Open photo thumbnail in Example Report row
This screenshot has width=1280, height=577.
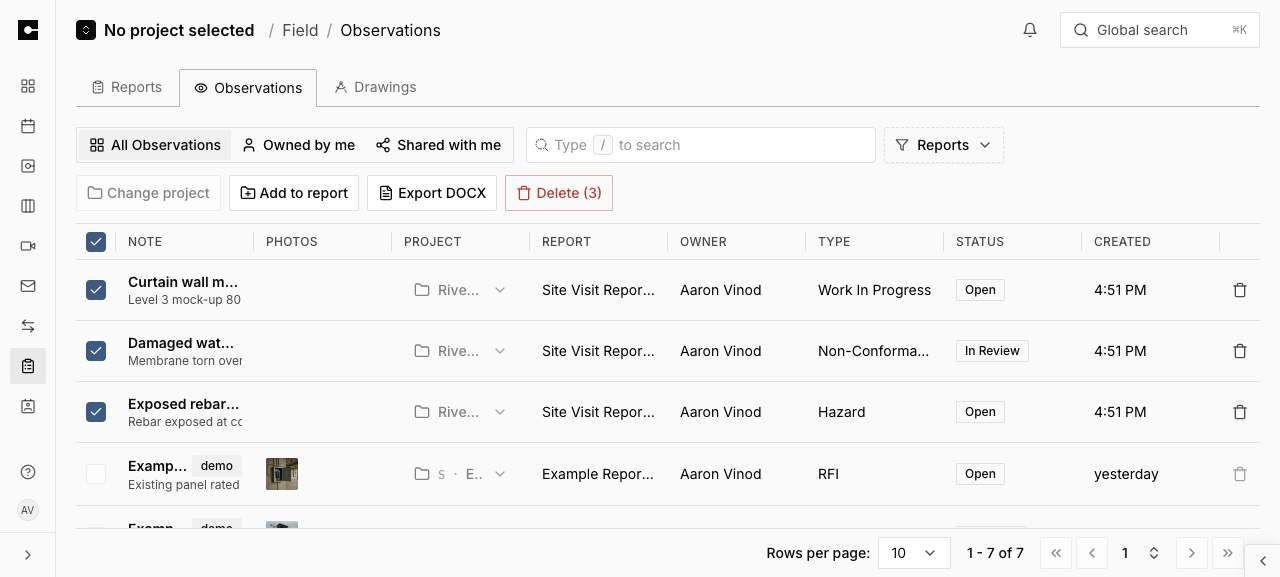[x=282, y=474]
